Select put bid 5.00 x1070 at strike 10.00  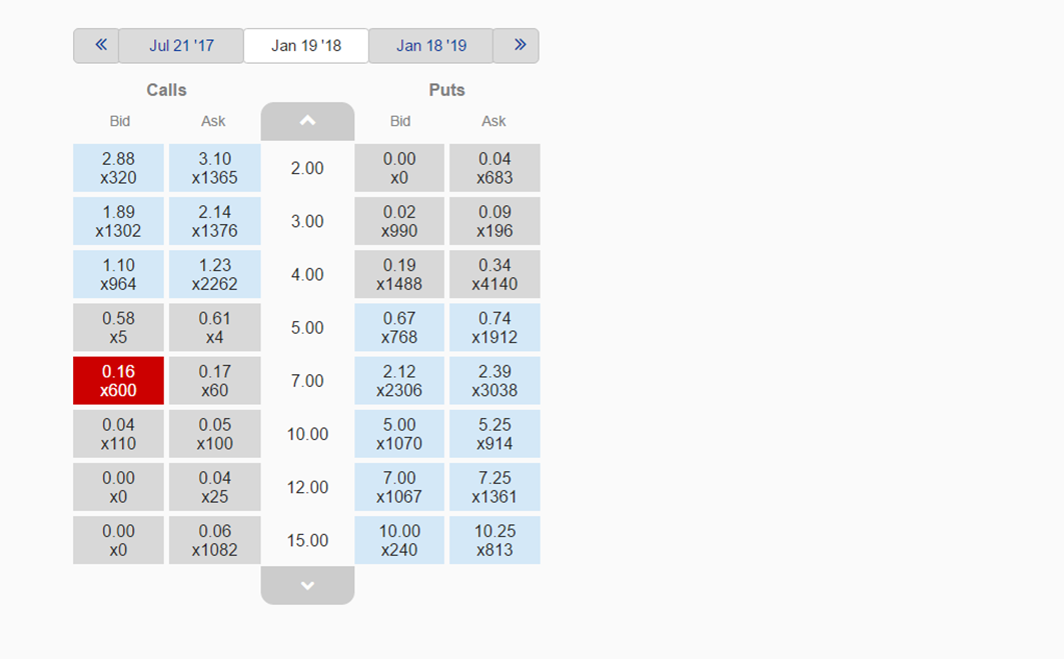coord(399,434)
